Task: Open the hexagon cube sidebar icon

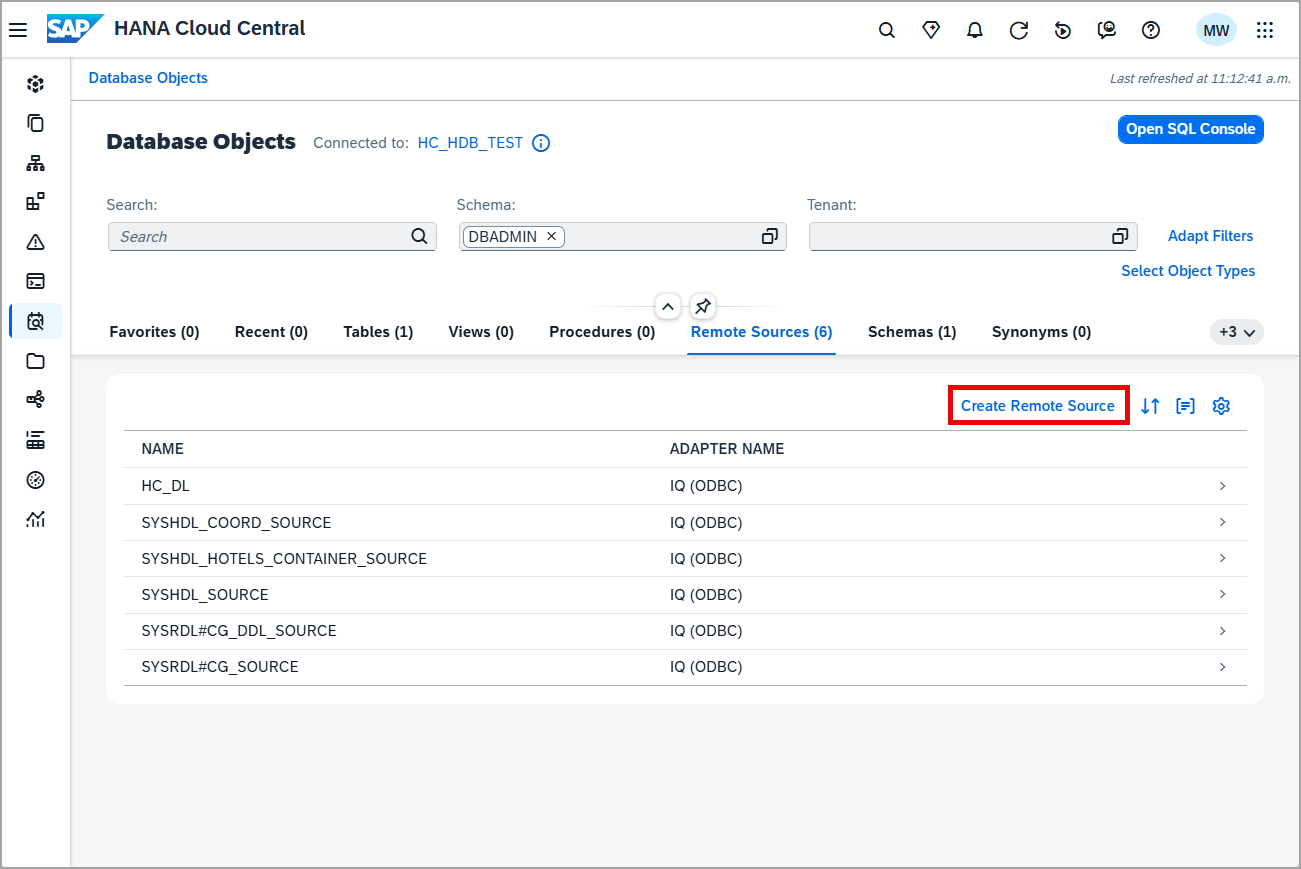Action: pos(36,84)
